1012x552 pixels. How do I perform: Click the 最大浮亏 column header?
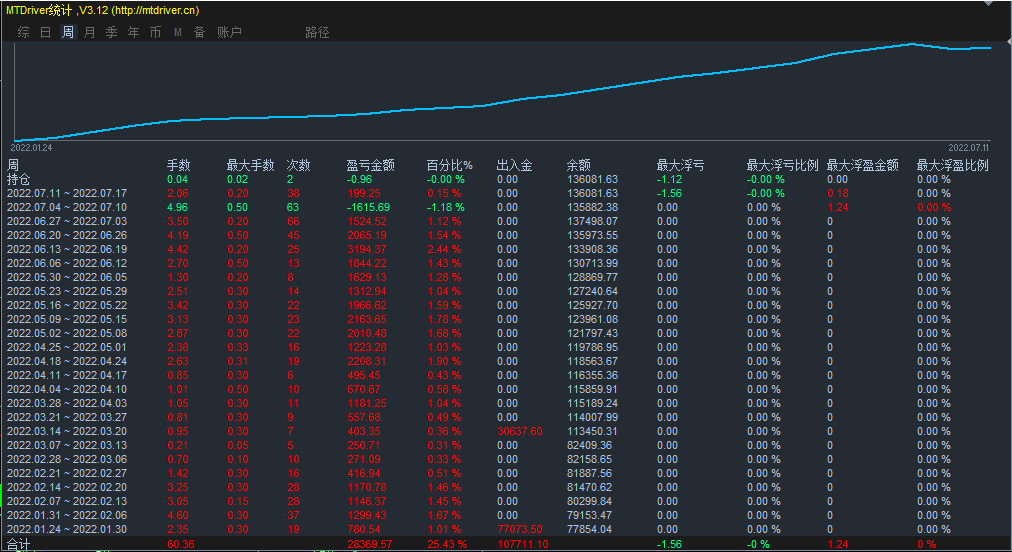click(680, 165)
